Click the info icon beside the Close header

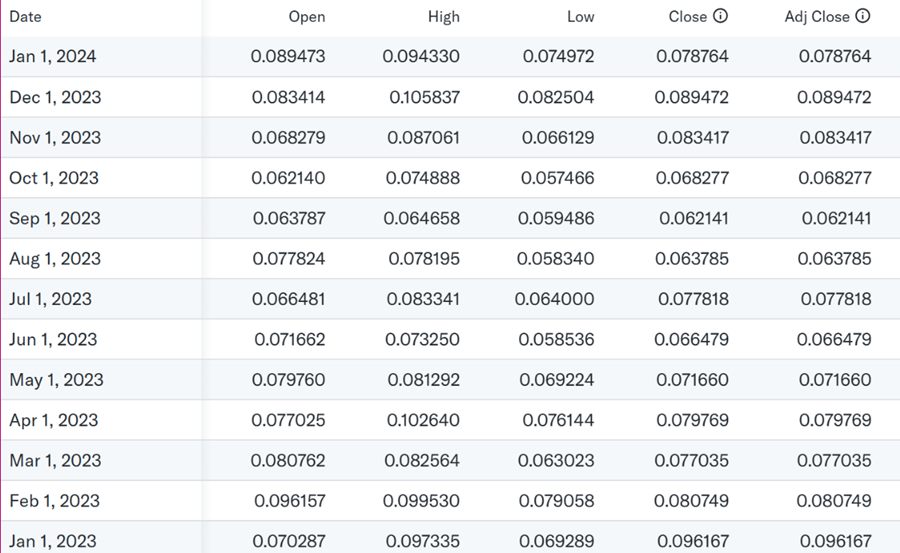coord(720,16)
